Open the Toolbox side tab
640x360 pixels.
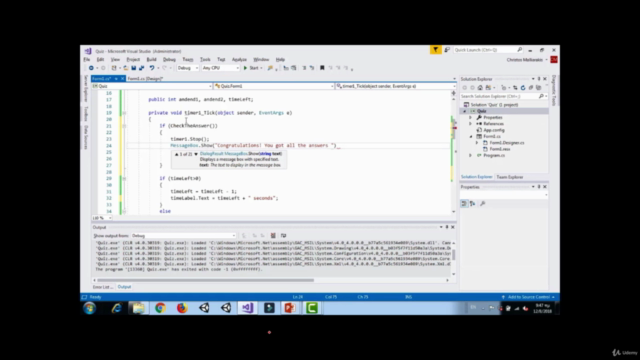pyautogui.click(x=86, y=114)
